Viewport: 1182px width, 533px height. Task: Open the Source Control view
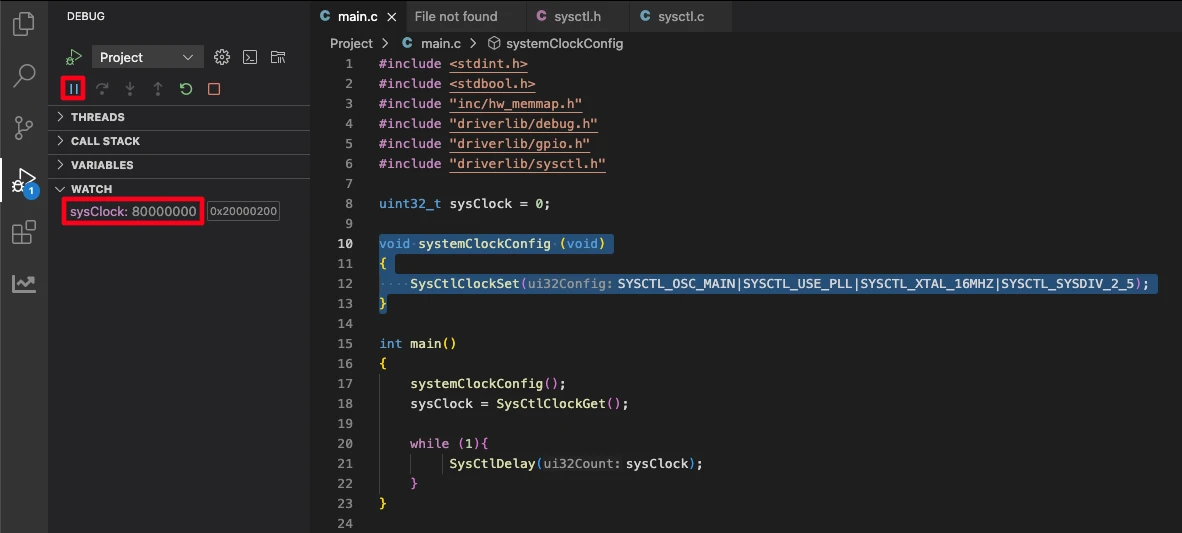[x=23, y=127]
